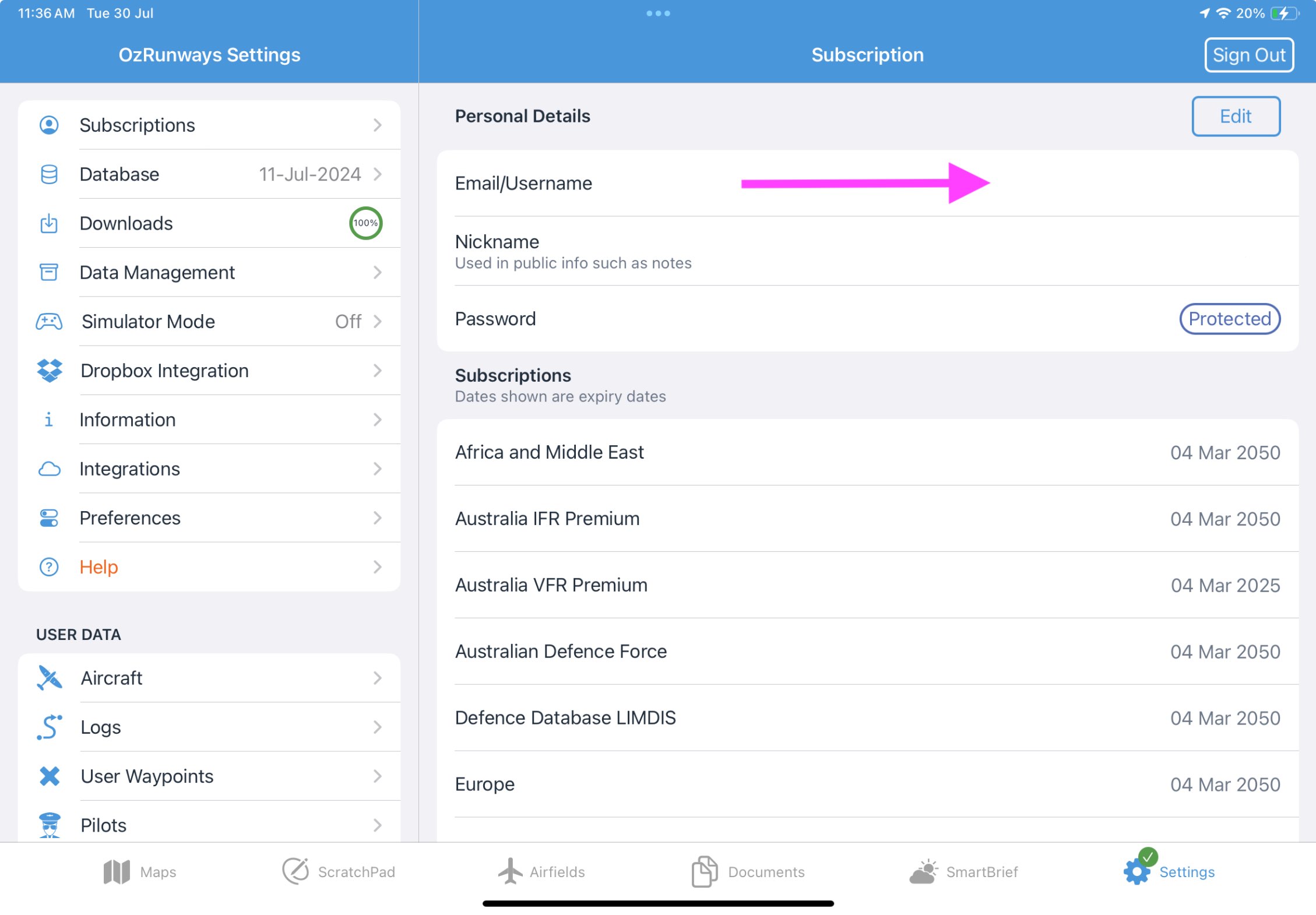1316x915 pixels.
Task: Tap the Database cylinder icon
Action: [x=50, y=174]
